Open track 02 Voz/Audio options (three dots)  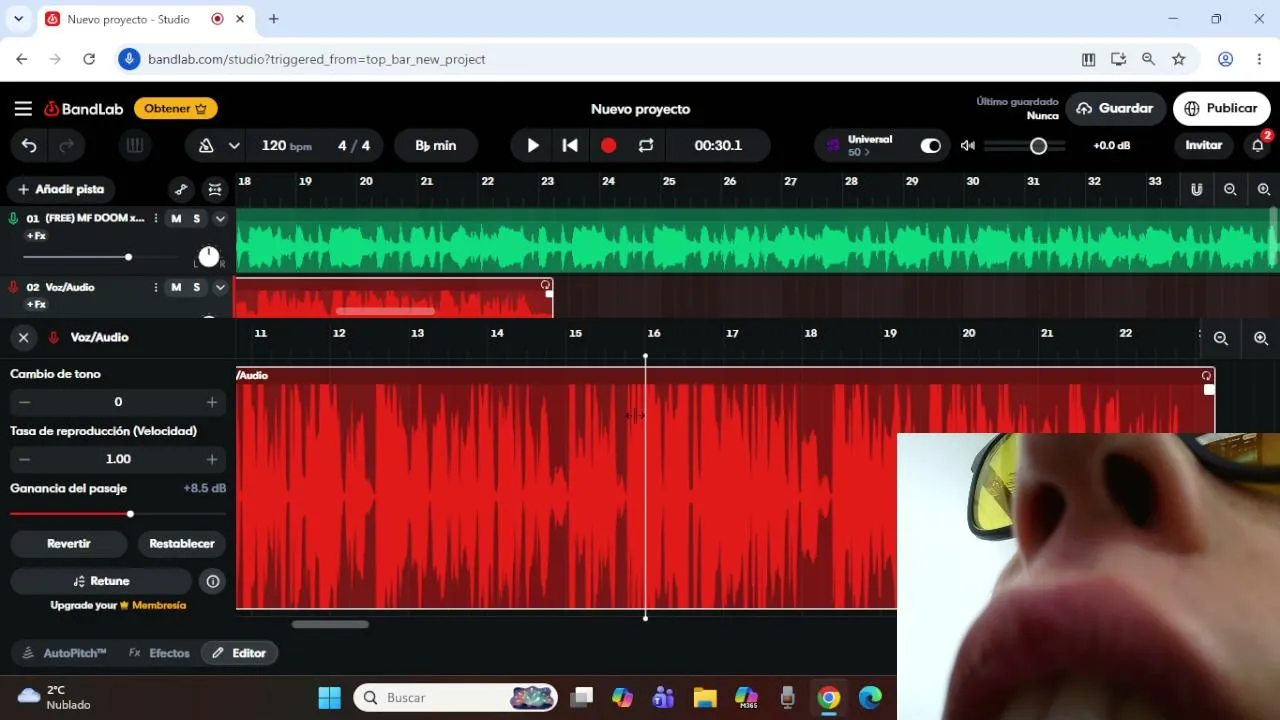[155, 287]
